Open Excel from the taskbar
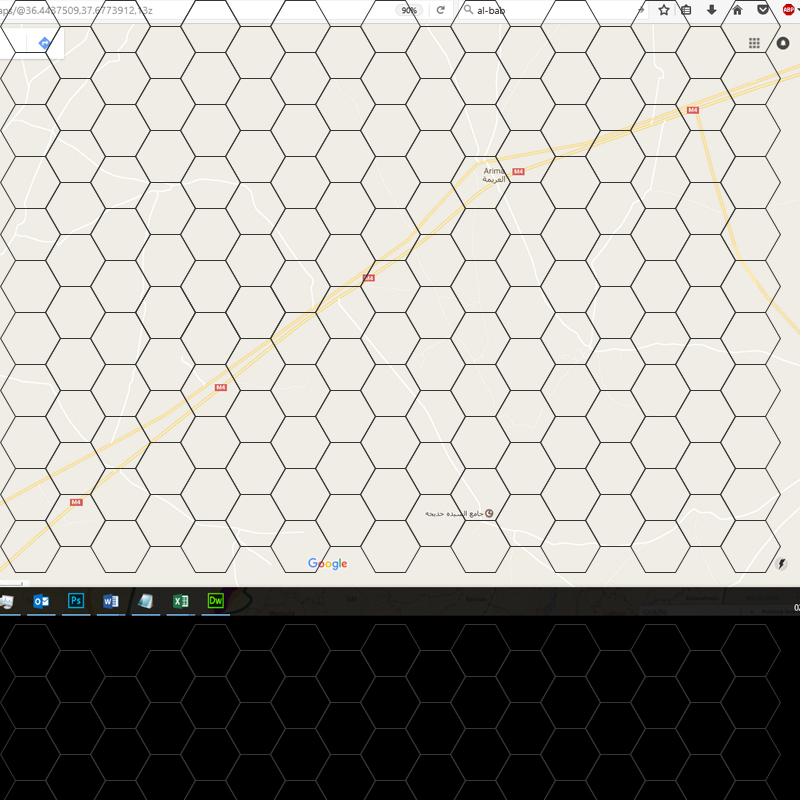This screenshot has width=800, height=800. 181,601
